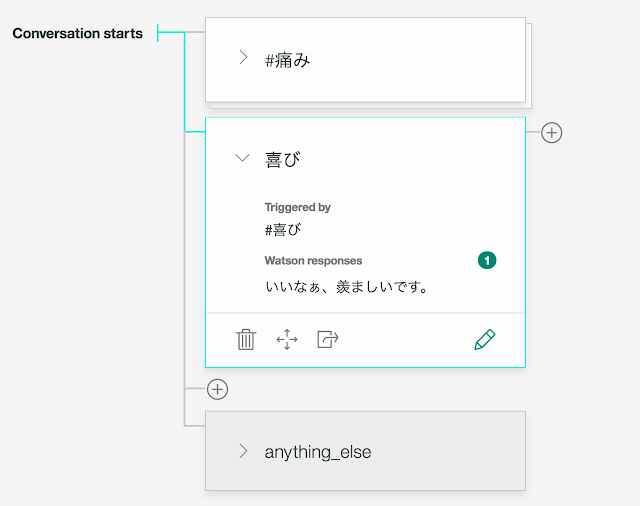Click the Watson responses heading

pos(313,260)
